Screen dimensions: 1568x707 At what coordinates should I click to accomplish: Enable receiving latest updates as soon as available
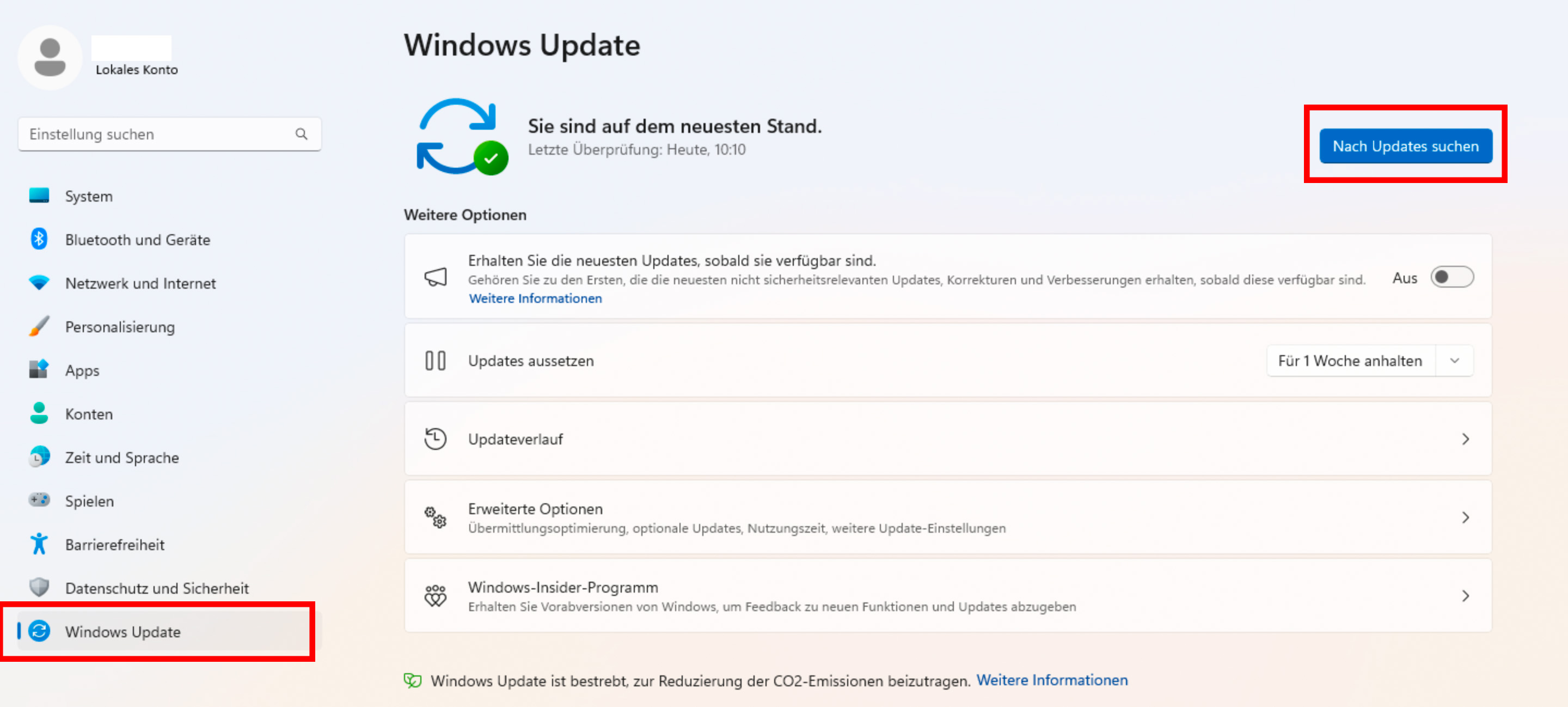click(1453, 277)
